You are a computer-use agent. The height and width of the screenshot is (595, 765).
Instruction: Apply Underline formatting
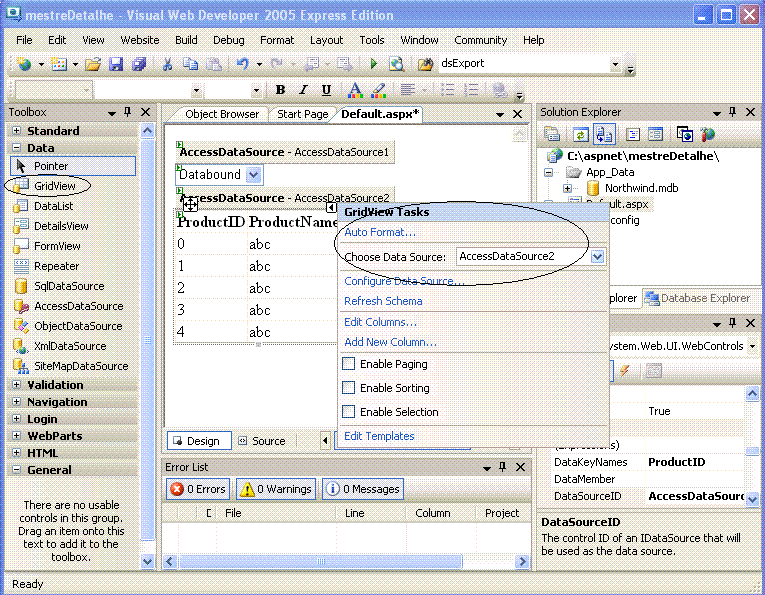click(326, 90)
